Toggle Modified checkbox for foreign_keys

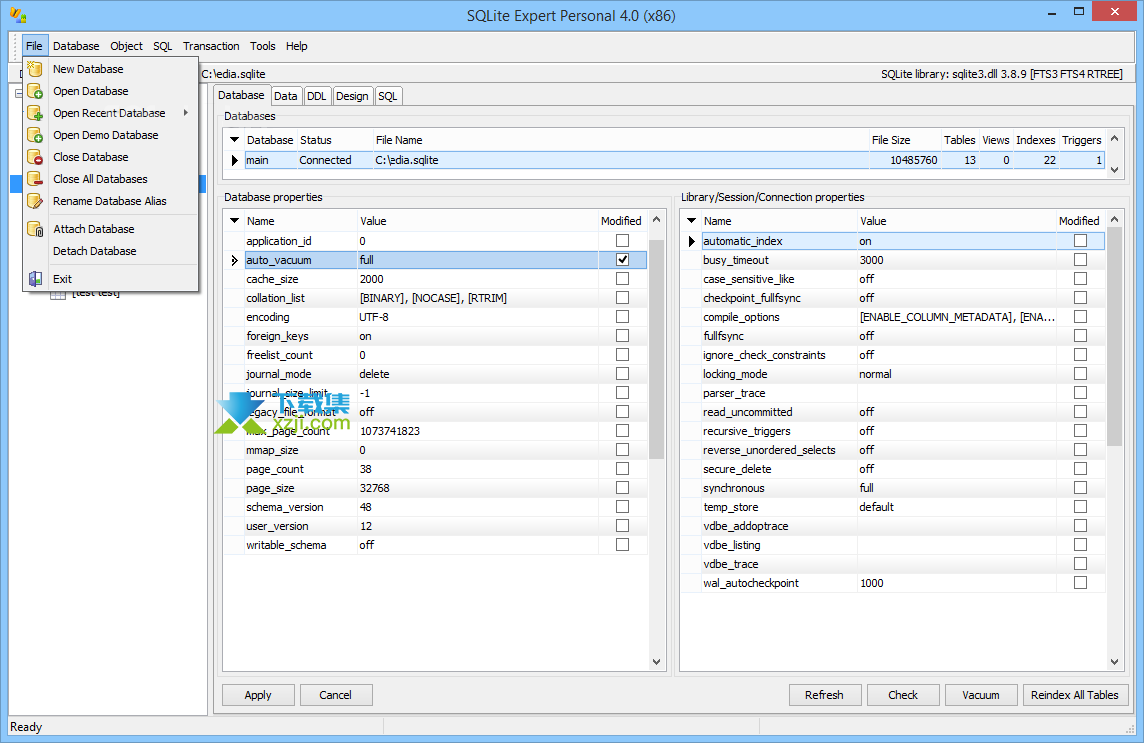(622, 336)
